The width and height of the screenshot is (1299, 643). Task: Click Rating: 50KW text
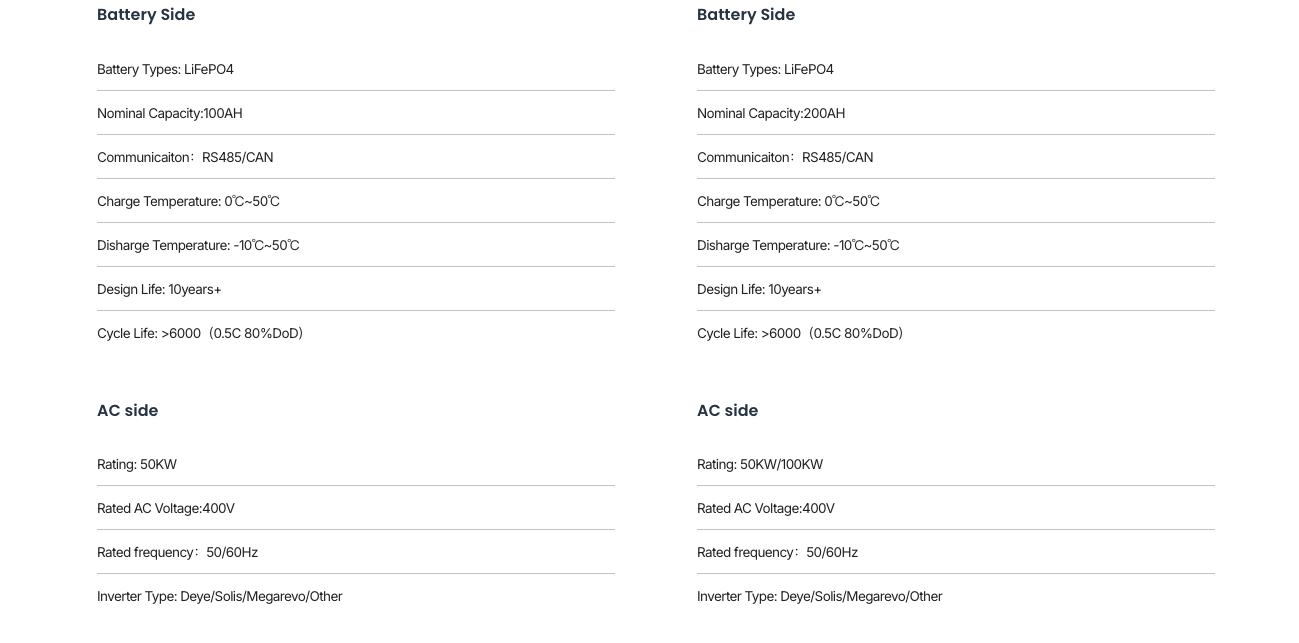point(137,464)
